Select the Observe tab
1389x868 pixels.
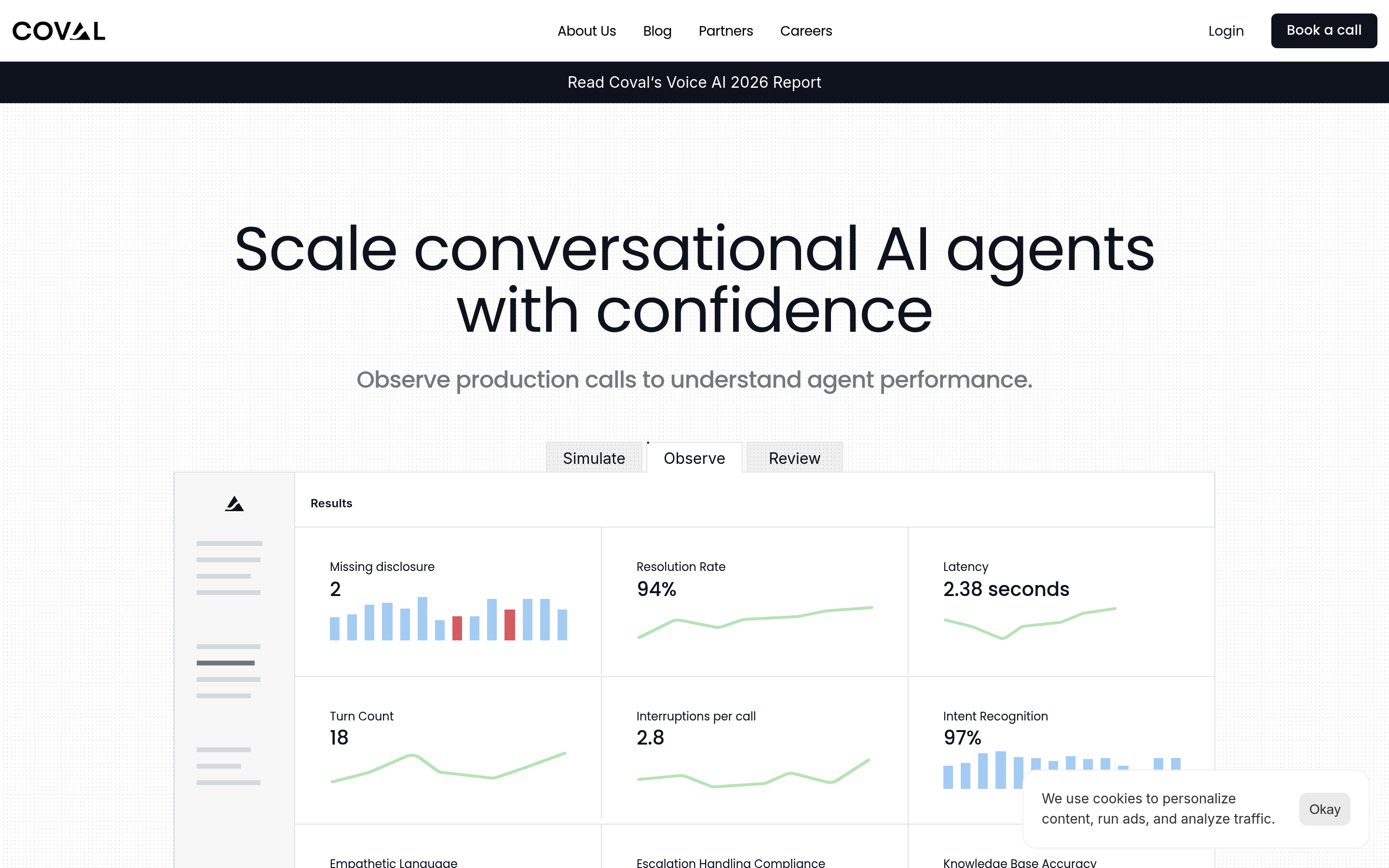tap(694, 458)
